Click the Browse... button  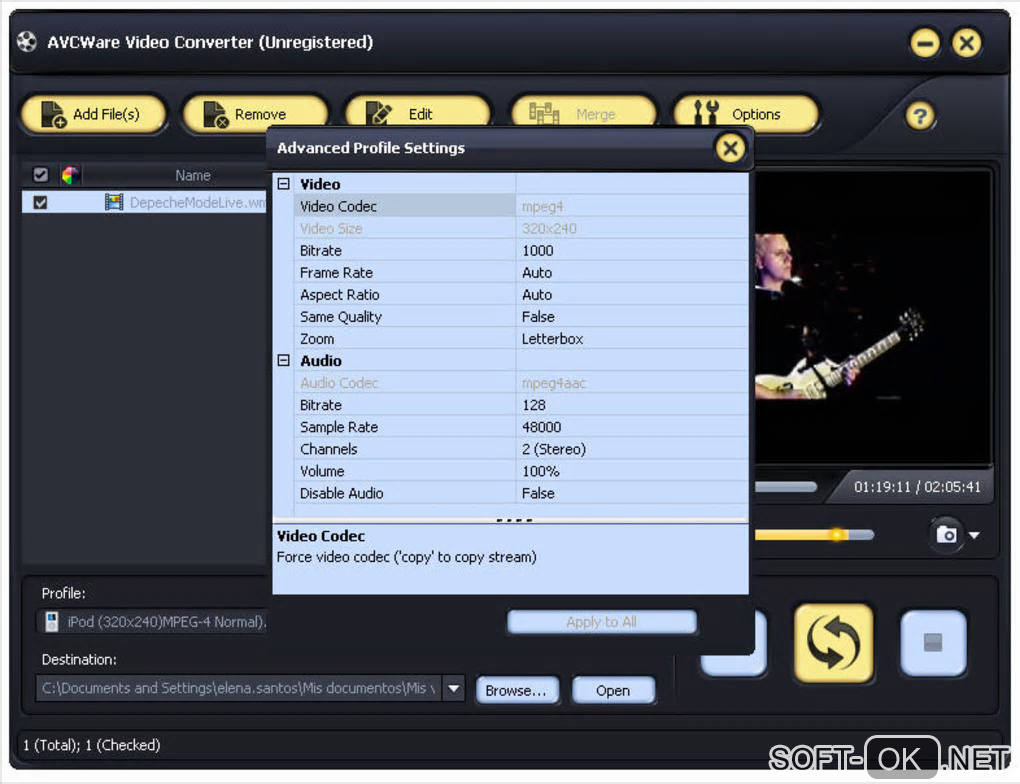pyautogui.click(x=517, y=690)
